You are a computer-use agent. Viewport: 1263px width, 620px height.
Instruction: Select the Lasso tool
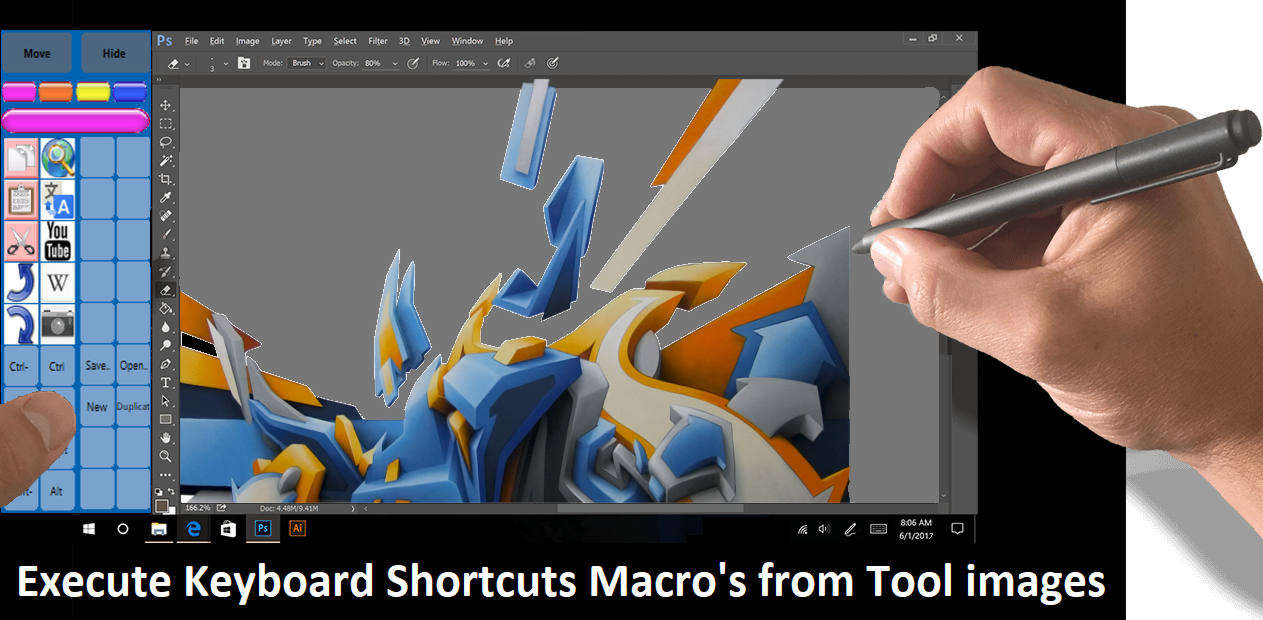pos(166,142)
